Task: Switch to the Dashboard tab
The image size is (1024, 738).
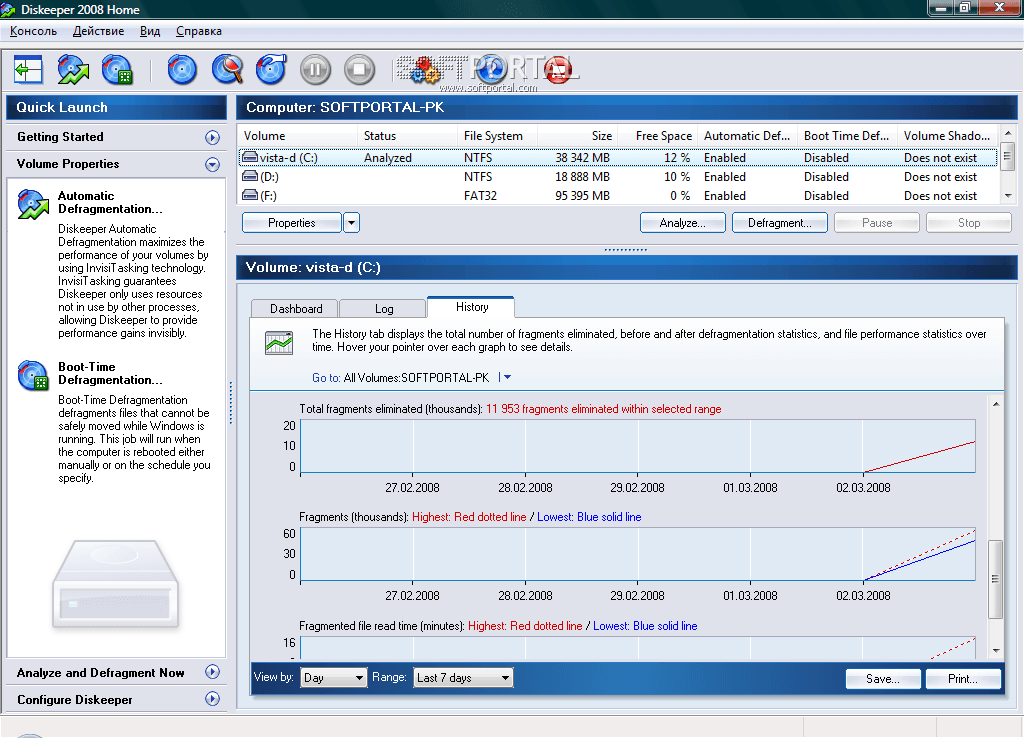Action: coord(295,309)
